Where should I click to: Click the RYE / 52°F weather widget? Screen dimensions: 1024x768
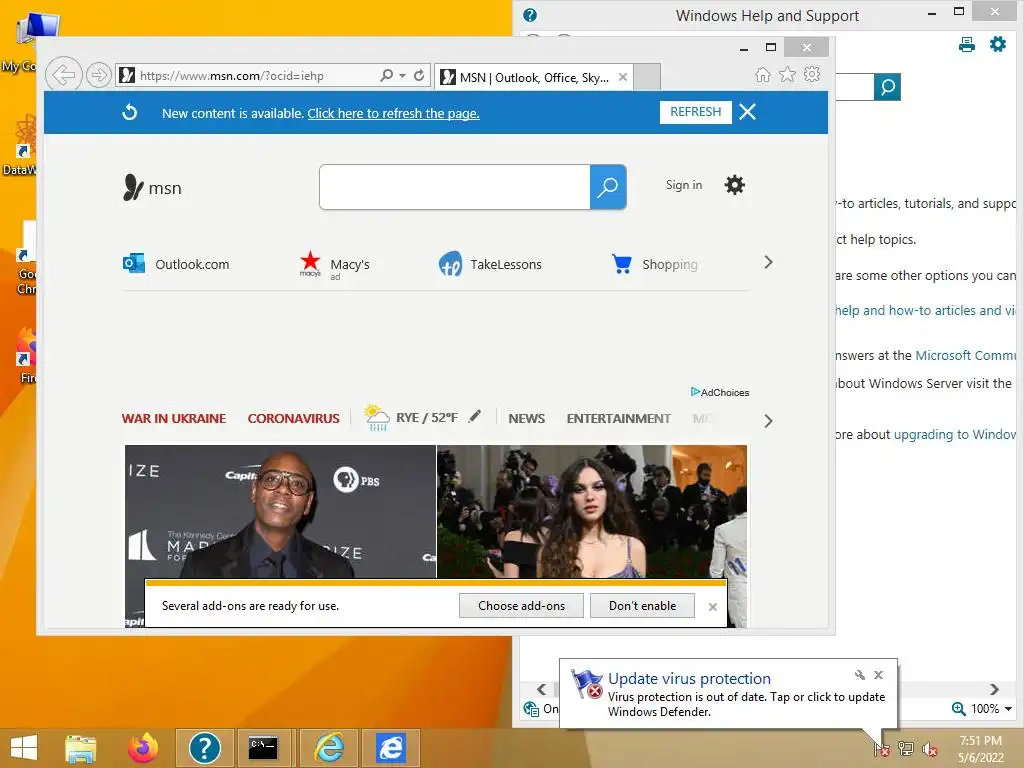coord(411,417)
